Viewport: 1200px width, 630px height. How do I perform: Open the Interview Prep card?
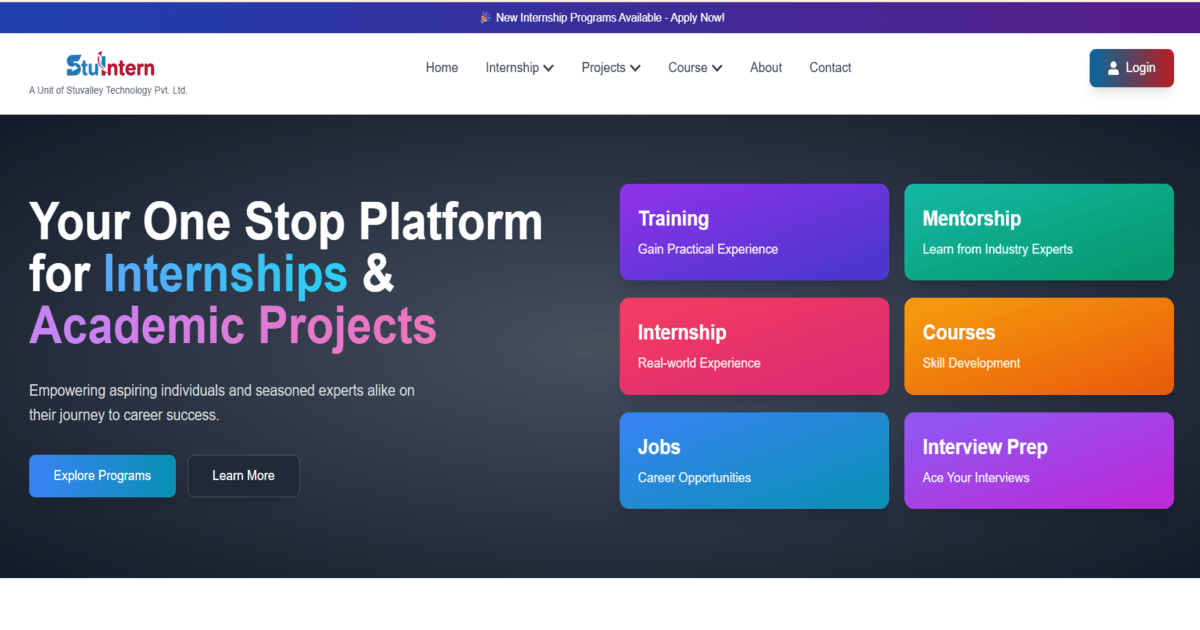[1038, 460]
